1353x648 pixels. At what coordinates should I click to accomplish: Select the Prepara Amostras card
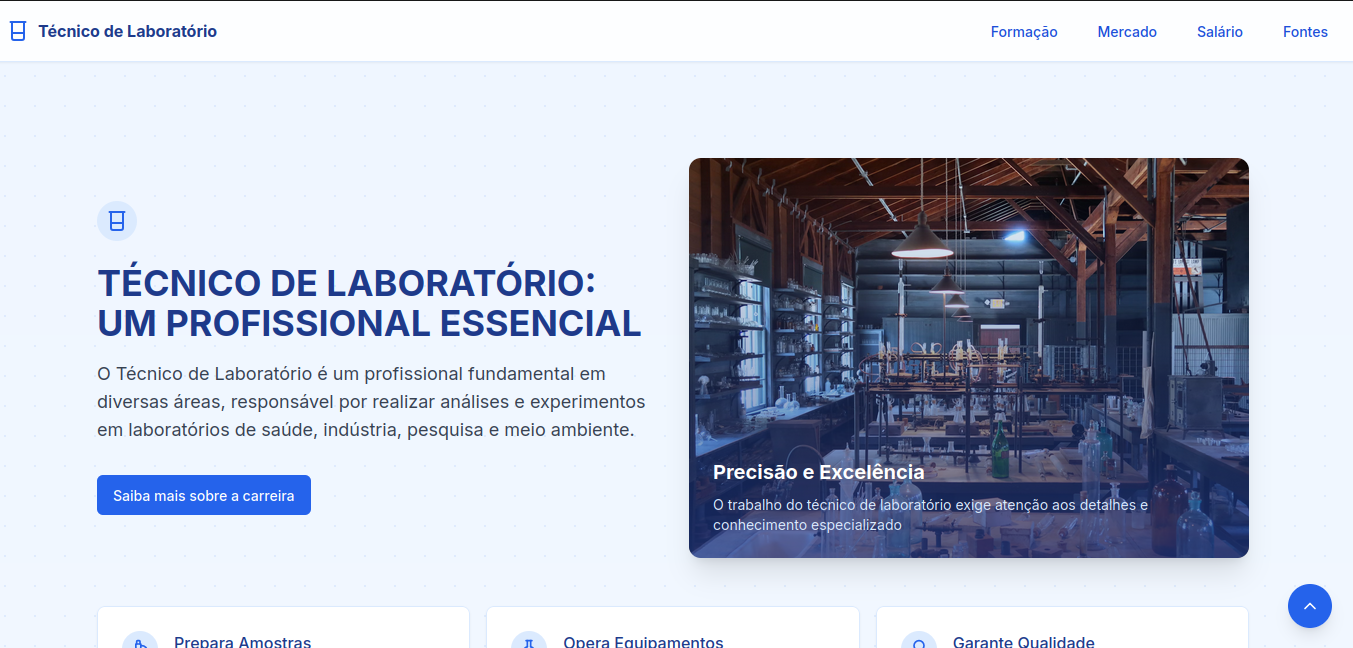click(282, 630)
